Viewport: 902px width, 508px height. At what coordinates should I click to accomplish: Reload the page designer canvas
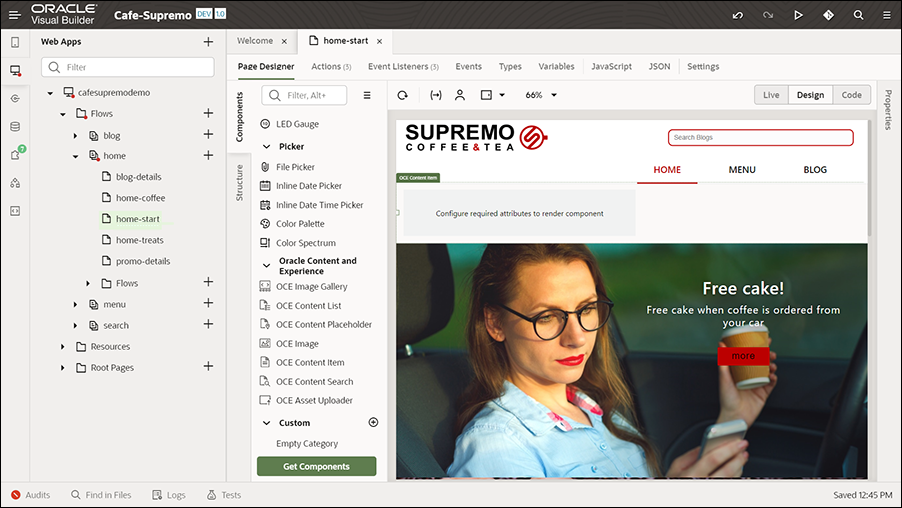[x=403, y=95]
